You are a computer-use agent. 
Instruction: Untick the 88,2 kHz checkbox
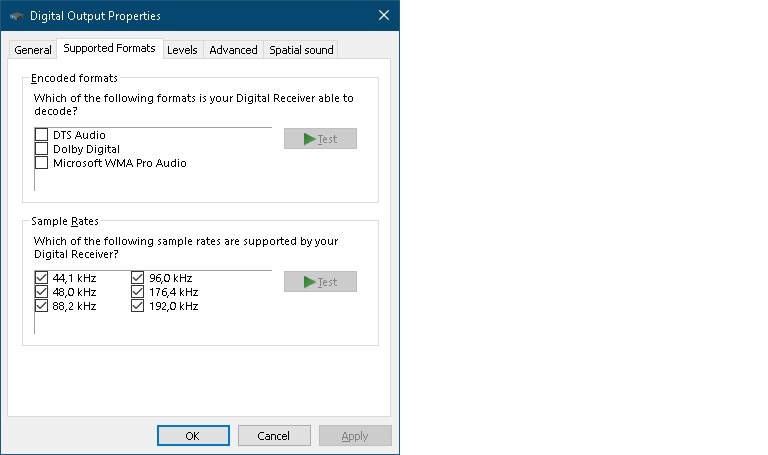[42, 306]
